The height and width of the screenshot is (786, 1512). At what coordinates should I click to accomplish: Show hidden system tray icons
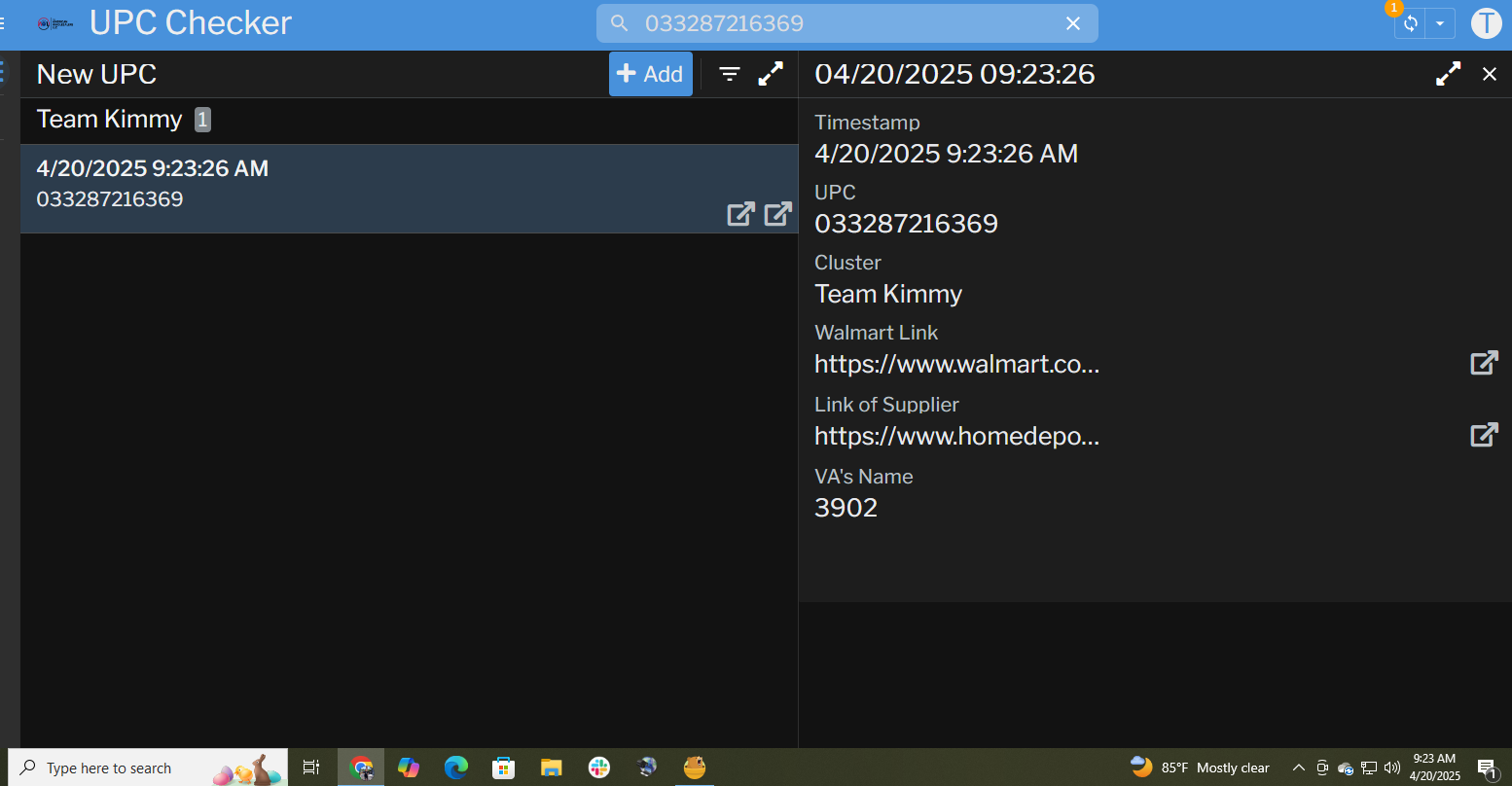pyautogui.click(x=1298, y=768)
